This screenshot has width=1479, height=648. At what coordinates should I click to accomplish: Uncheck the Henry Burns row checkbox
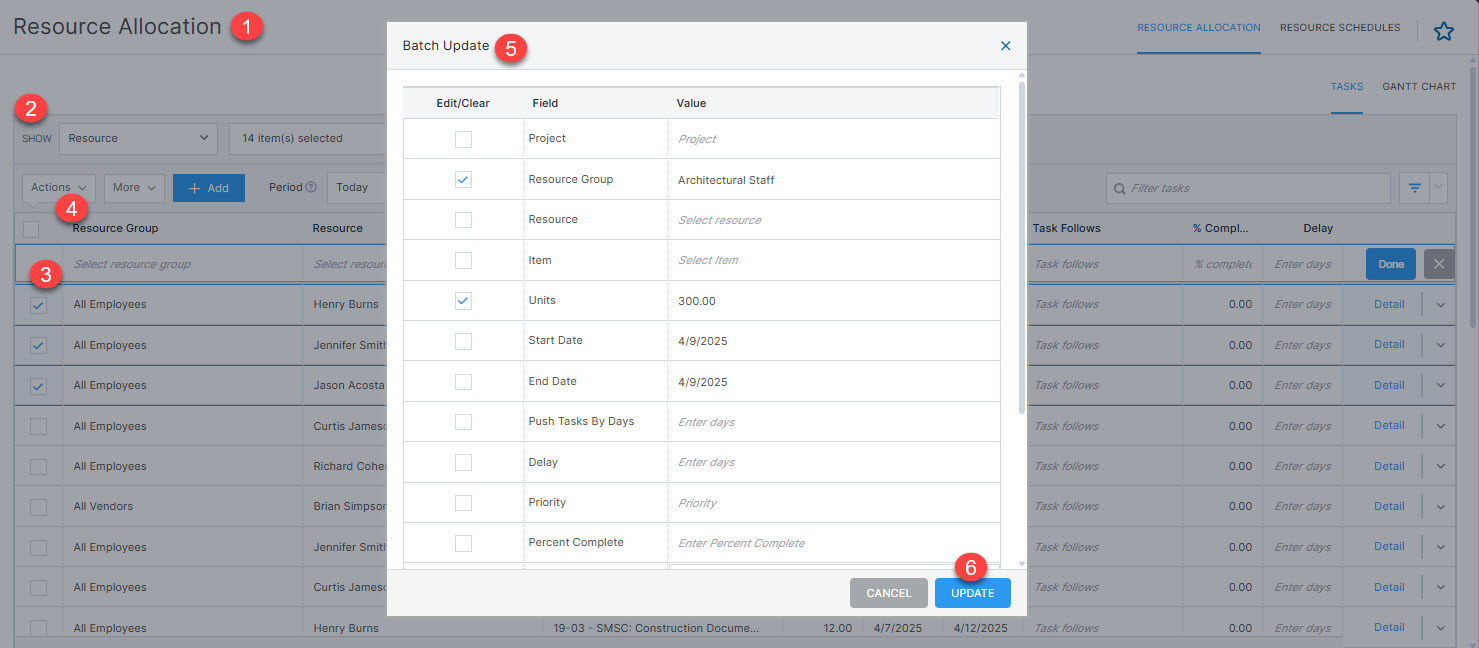(x=38, y=305)
